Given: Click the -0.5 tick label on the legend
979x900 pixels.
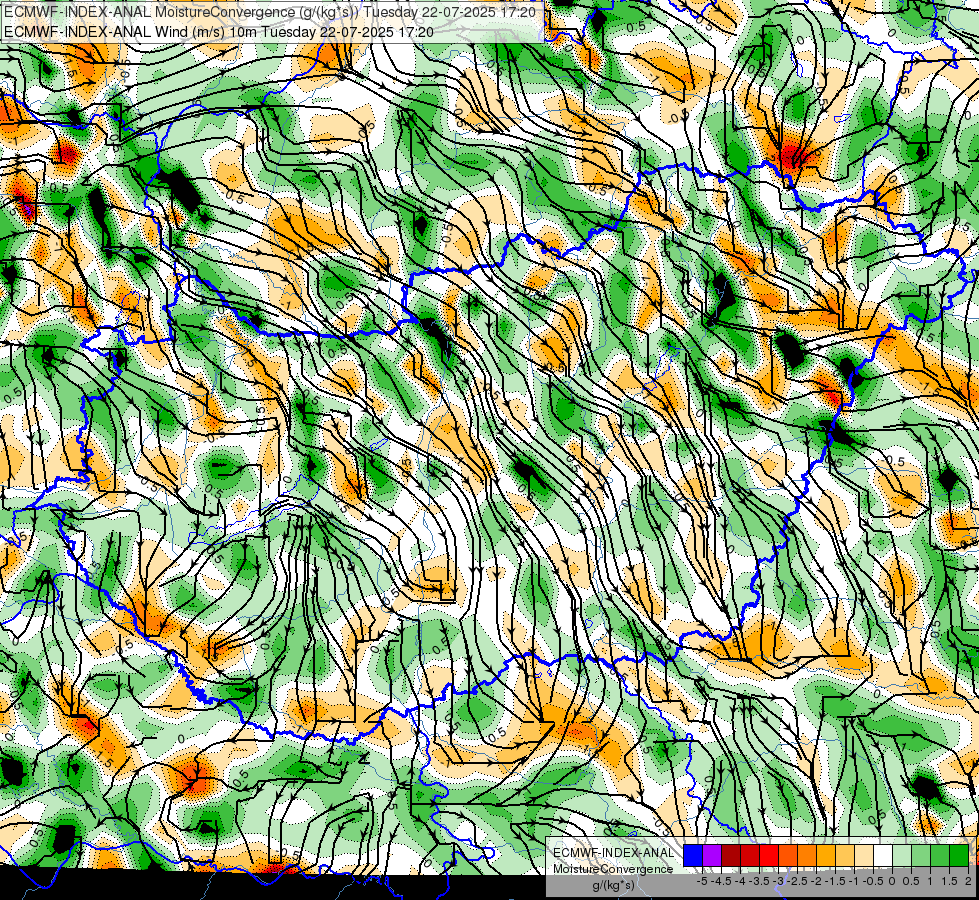Looking at the screenshot, I should tap(873, 881).
